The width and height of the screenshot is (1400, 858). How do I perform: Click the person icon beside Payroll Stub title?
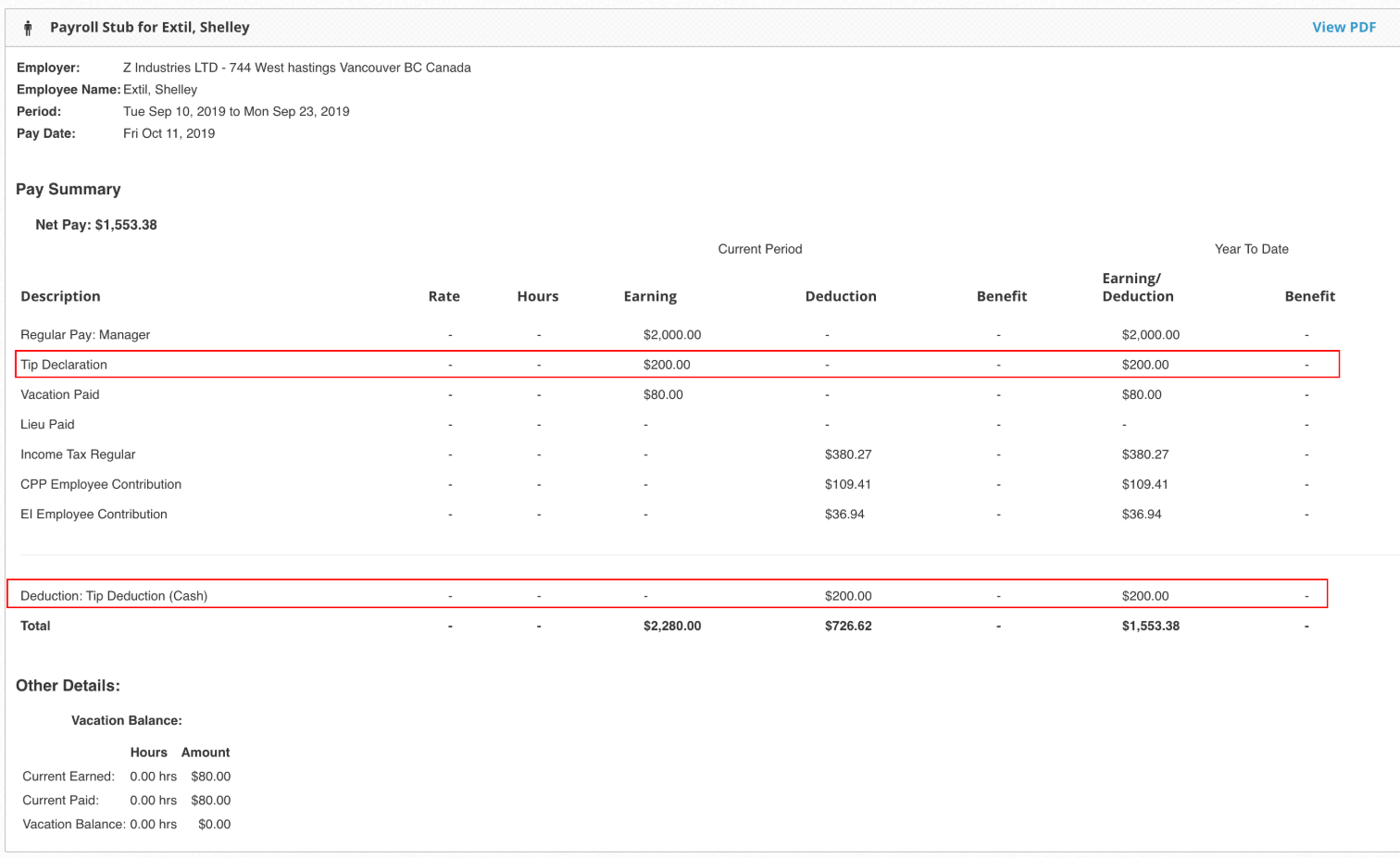click(x=28, y=28)
